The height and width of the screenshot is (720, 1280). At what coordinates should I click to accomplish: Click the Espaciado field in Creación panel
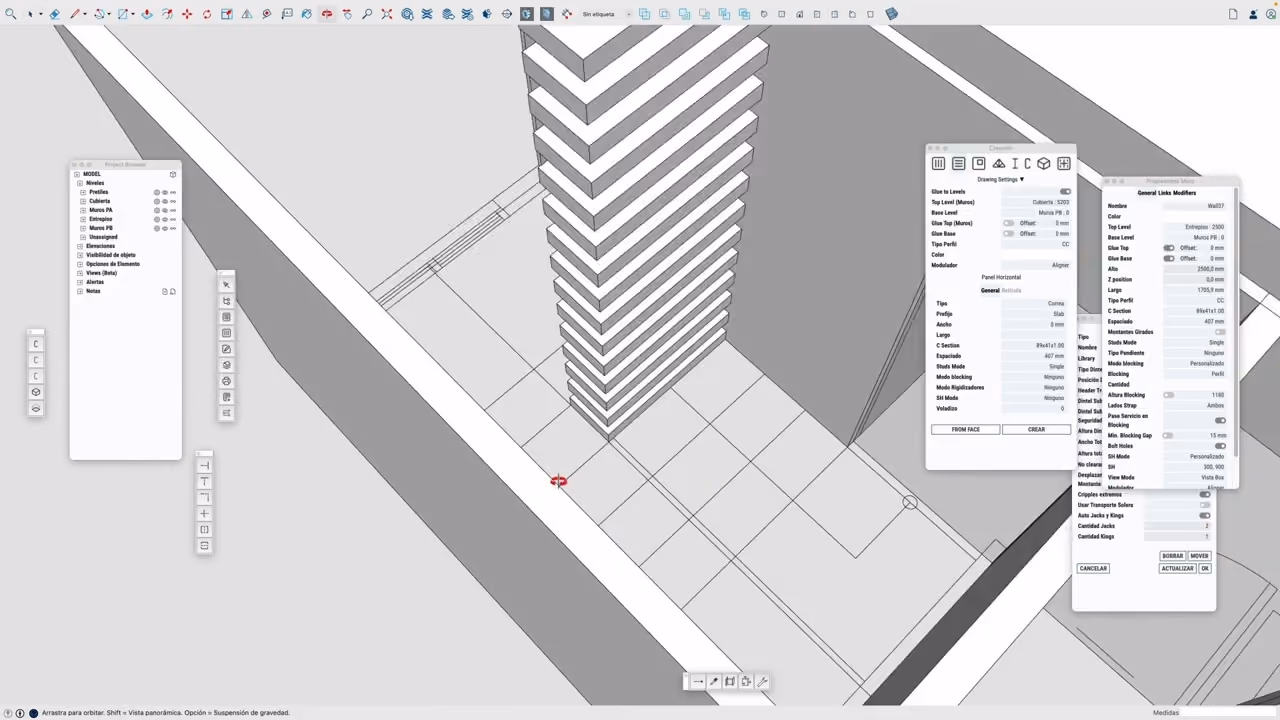click(x=1034, y=356)
